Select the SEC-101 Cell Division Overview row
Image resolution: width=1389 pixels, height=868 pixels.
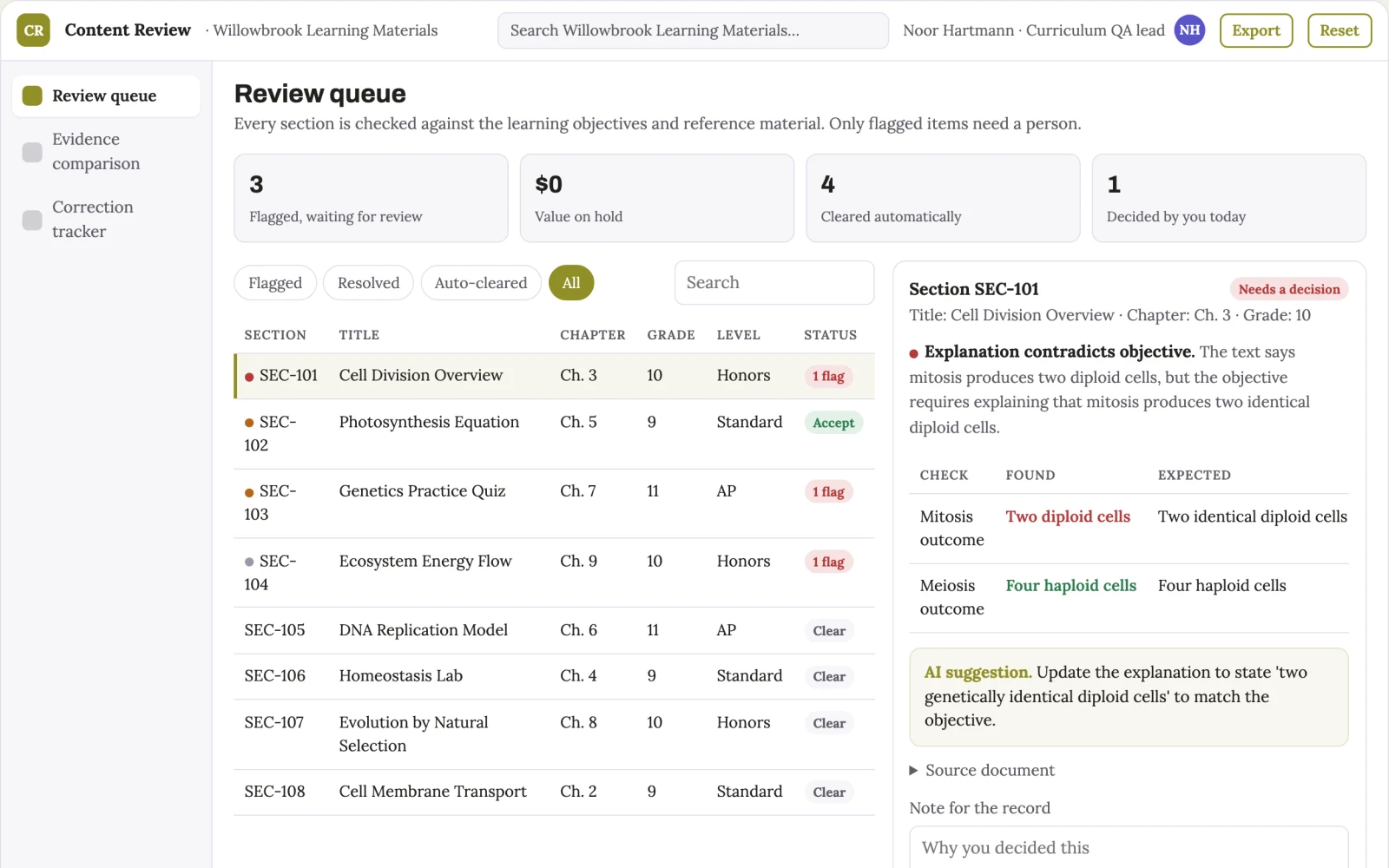point(555,376)
